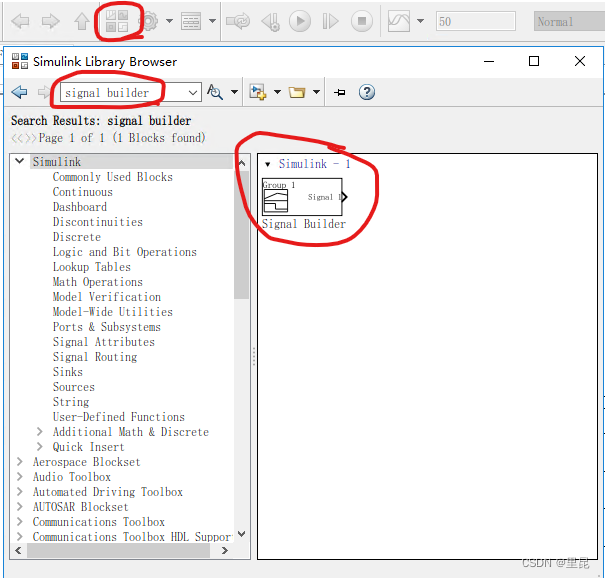Open Library Browser help
The image size is (605, 578).
[x=367, y=92]
